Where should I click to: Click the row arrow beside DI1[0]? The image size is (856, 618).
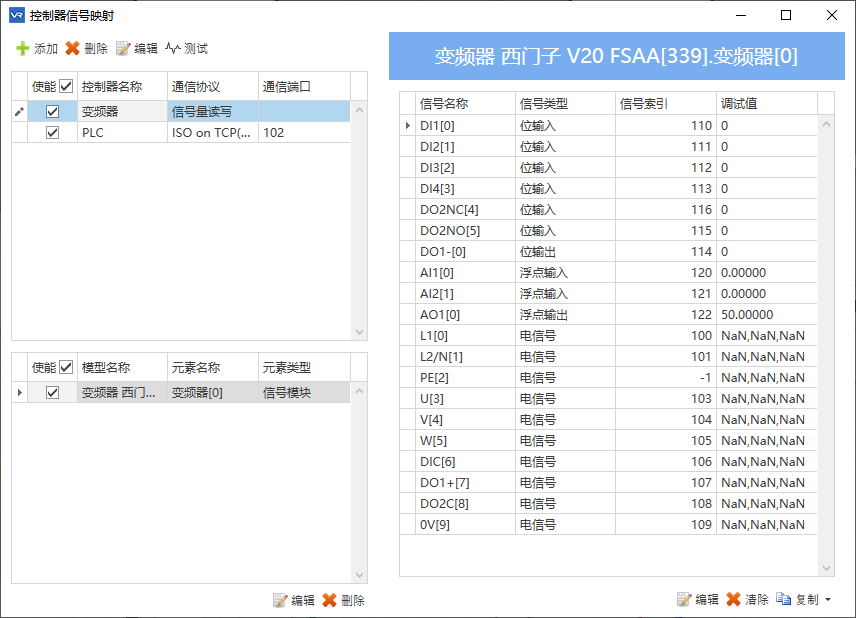tap(407, 126)
